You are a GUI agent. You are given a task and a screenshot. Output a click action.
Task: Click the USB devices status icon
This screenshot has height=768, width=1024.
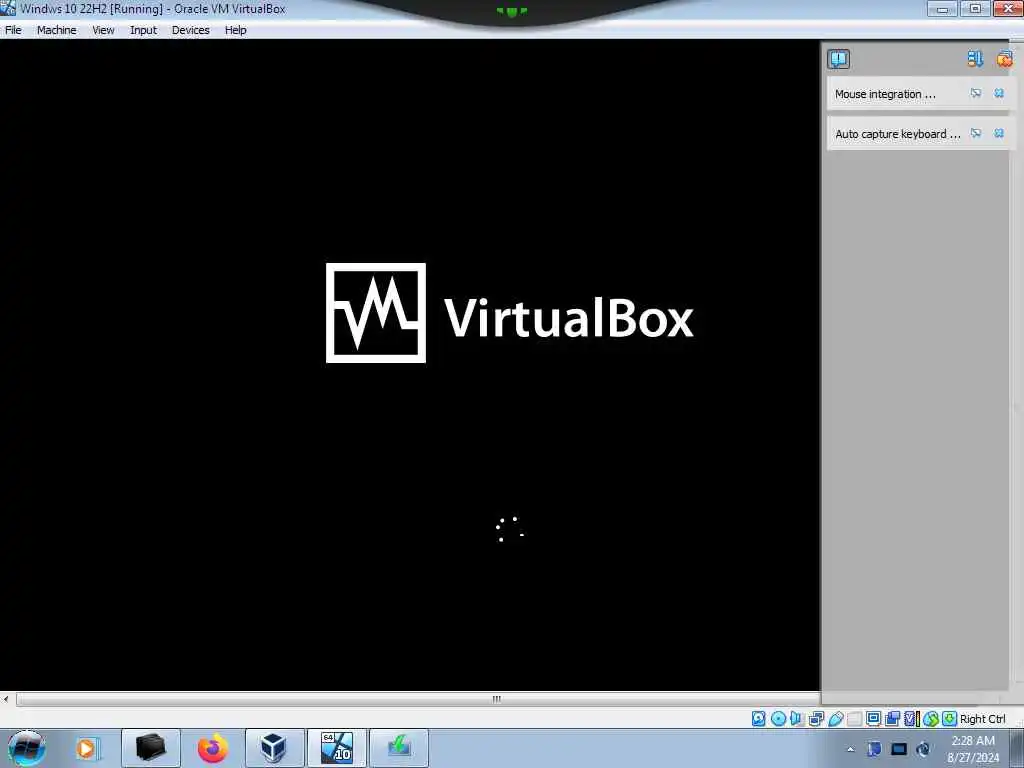pos(835,718)
